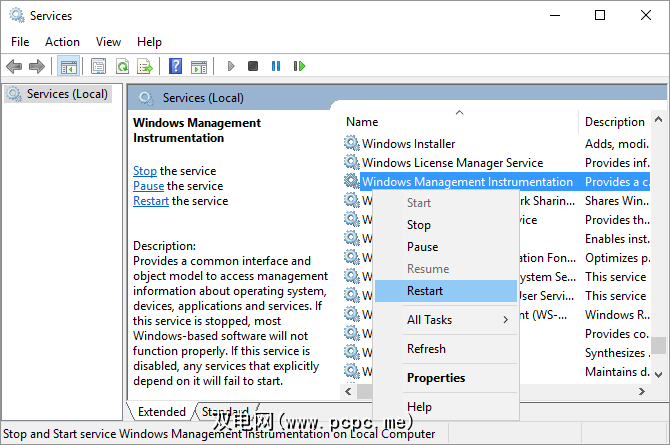Click the horizontal scrollbar right arrow
The width and height of the screenshot is (670, 445).
[641, 392]
